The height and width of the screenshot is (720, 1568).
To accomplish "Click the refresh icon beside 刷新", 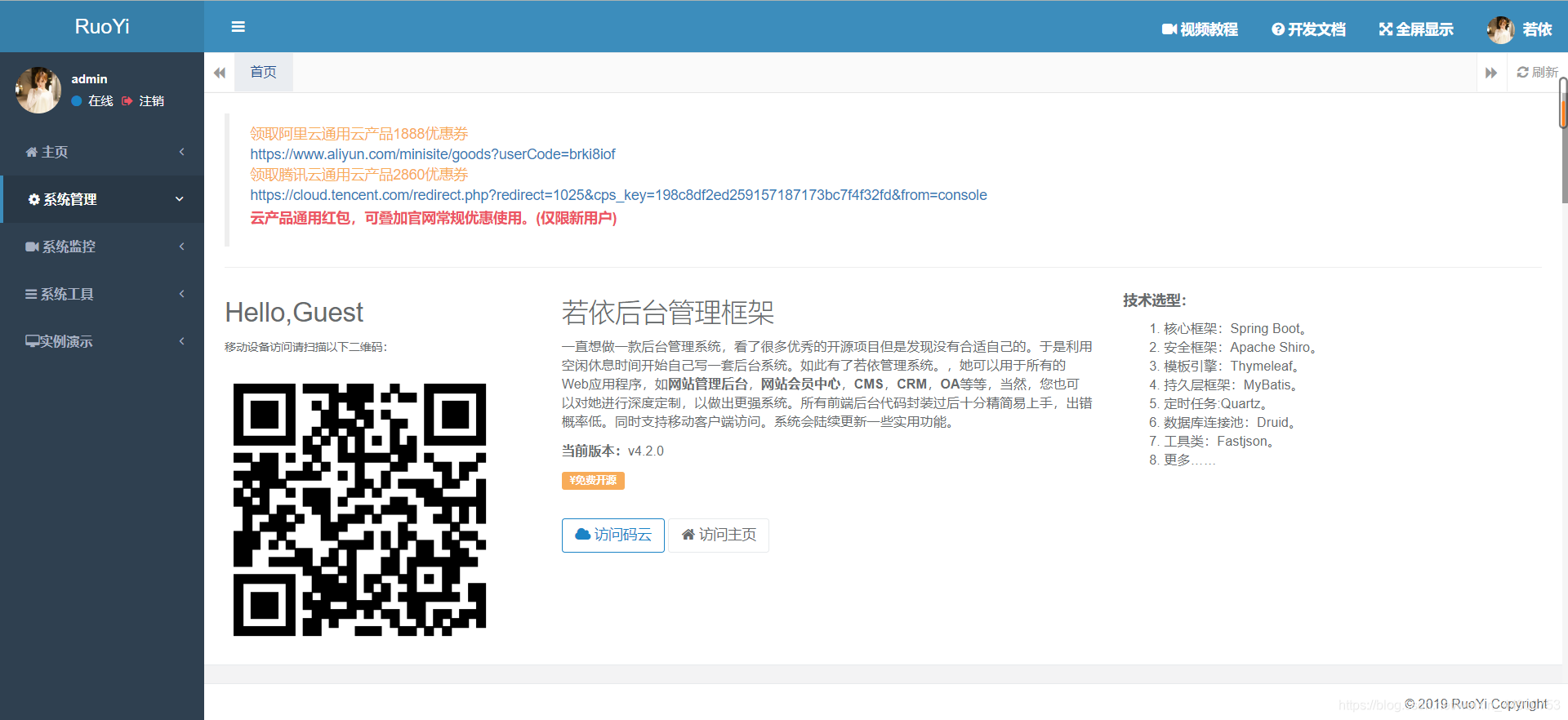I will pyautogui.click(x=1523, y=73).
